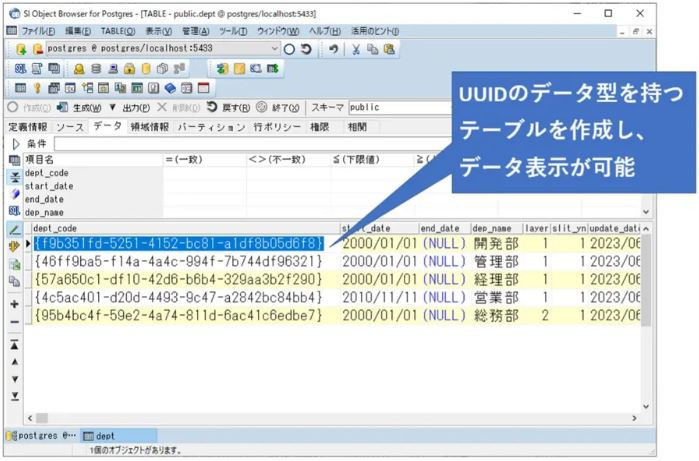Select row with UUID starting 57a650c1
The image size is (699, 461).
[x=178, y=280]
